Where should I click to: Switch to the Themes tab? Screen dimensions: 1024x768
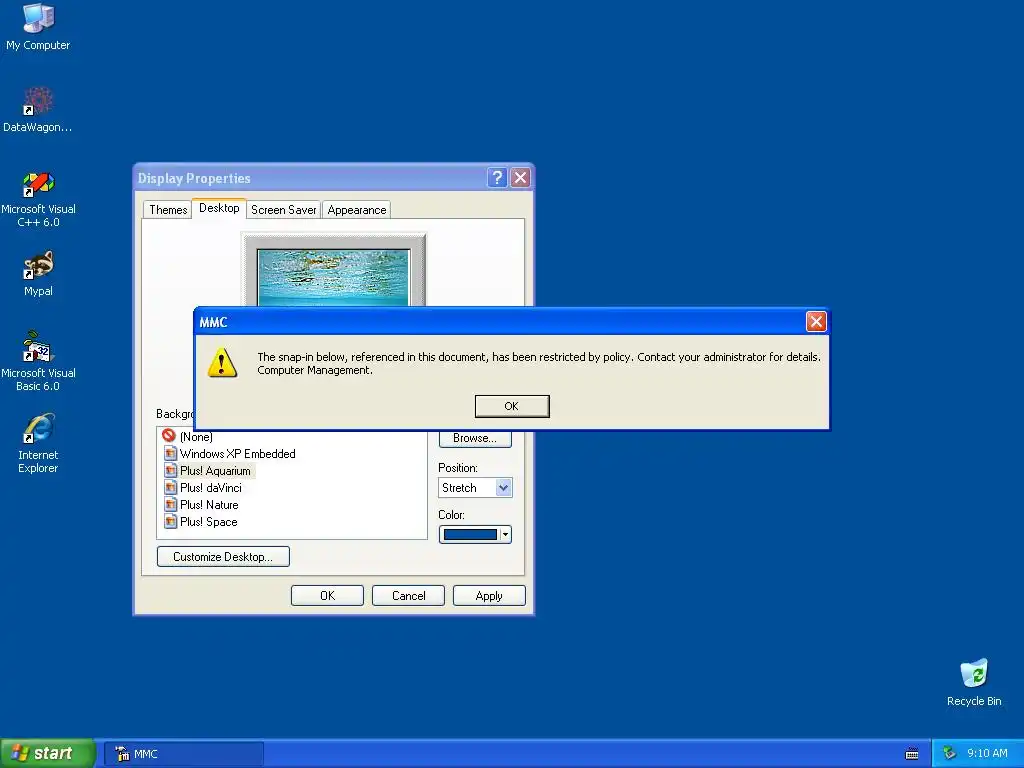[x=168, y=210]
